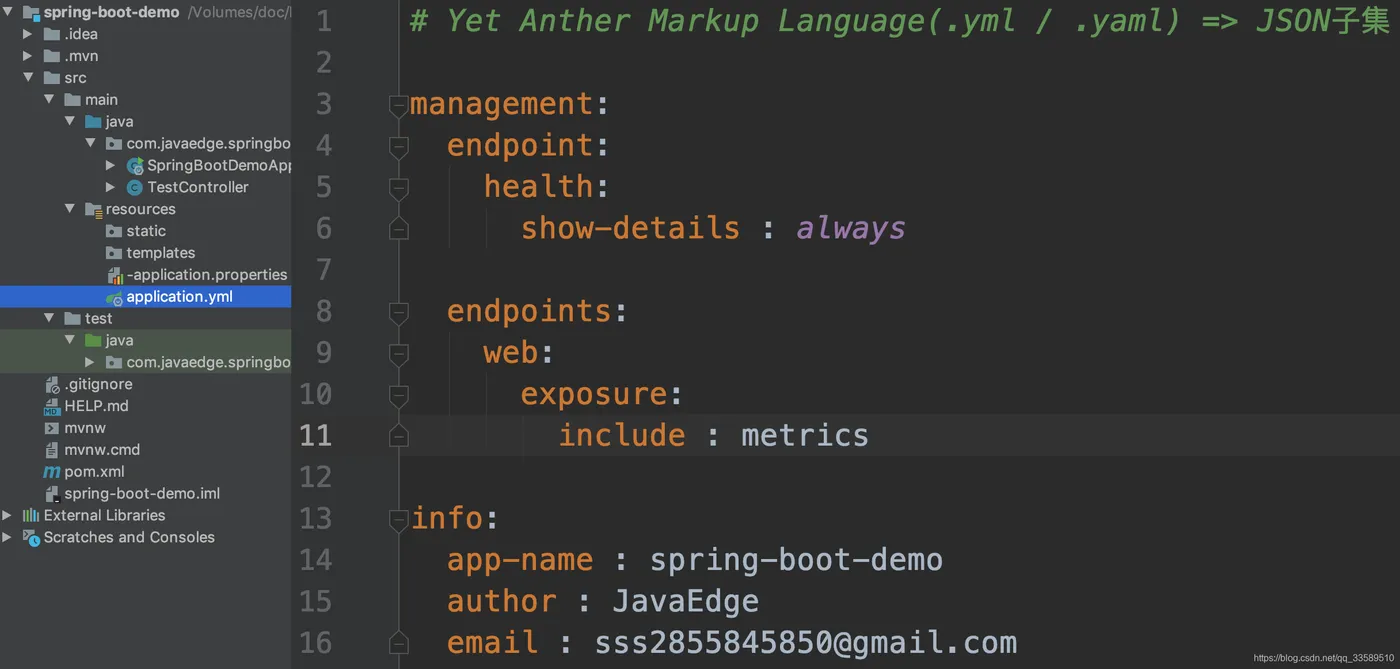Screen dimensions: 1400x669
Task: Select com.javaedge package row under main java
Action: (146, 144)
